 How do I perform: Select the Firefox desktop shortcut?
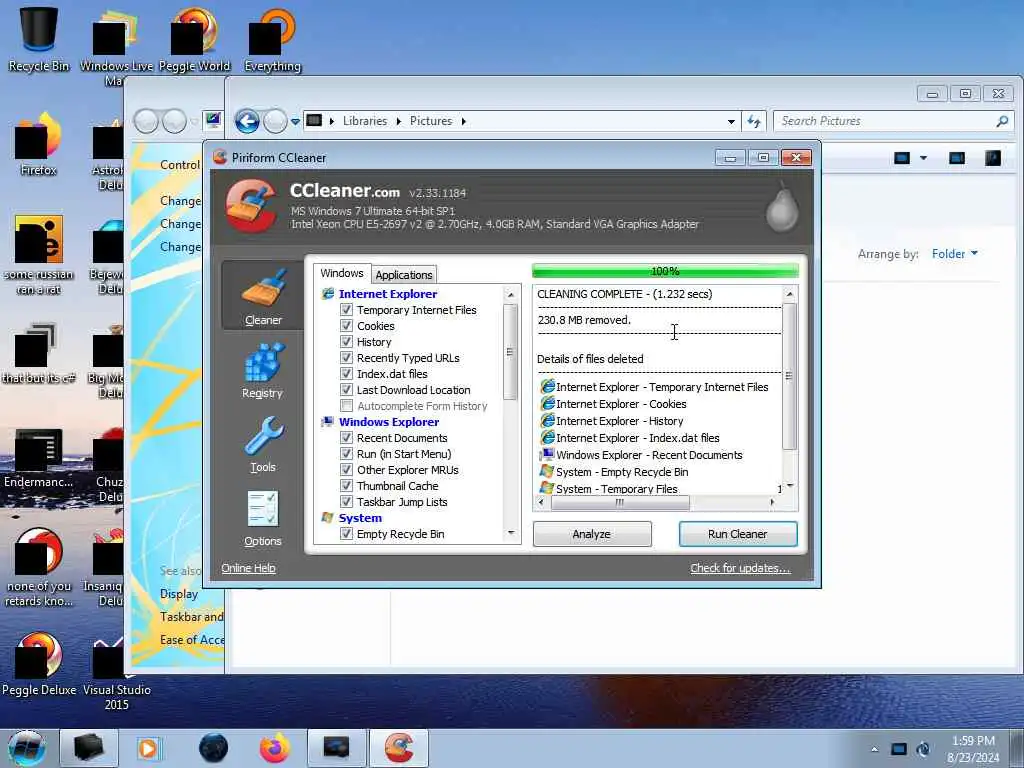point(39,144)
